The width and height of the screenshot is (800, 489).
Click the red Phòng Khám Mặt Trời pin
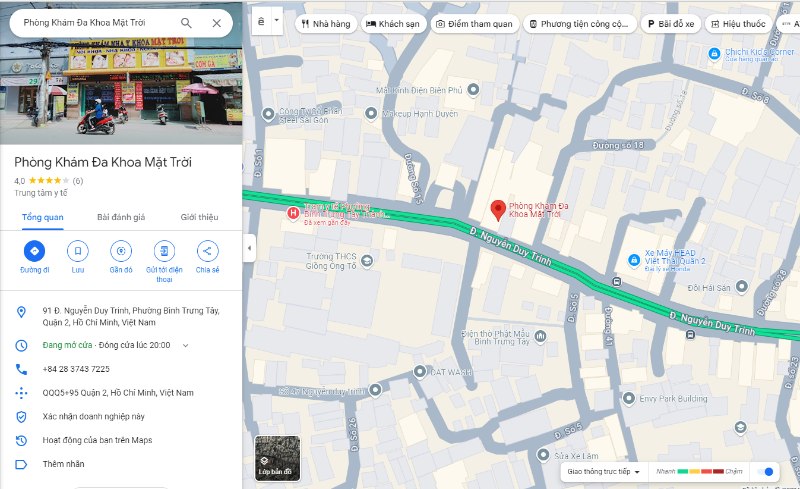point(498,210)
